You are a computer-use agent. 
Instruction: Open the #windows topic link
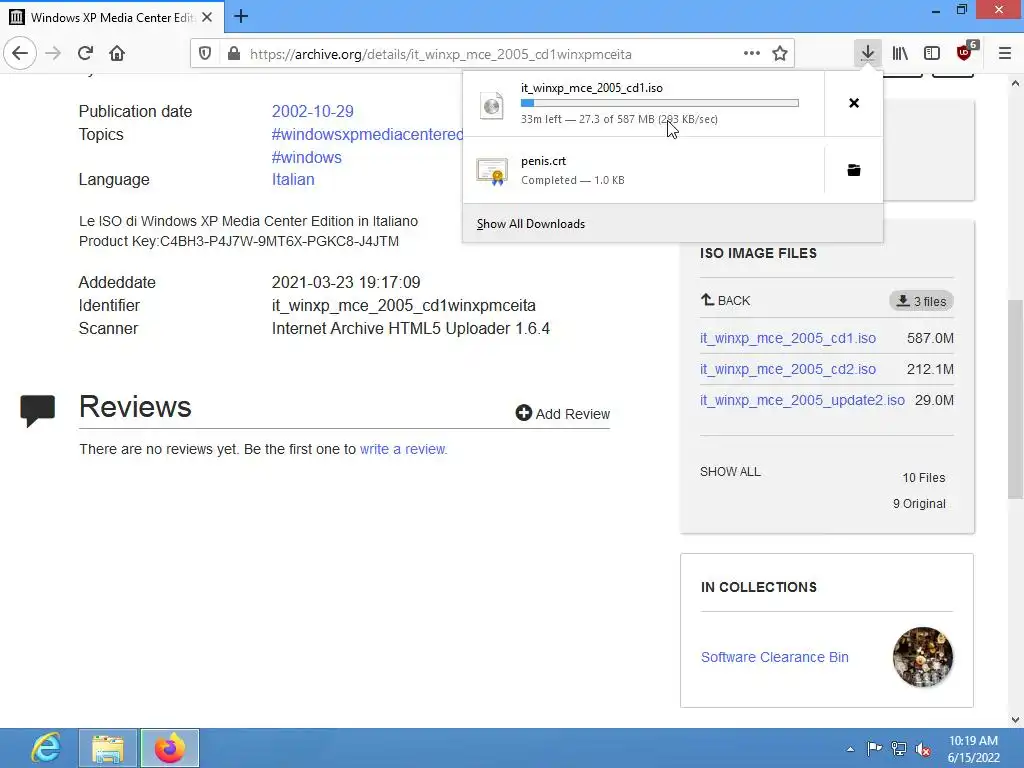coord(306,157)
